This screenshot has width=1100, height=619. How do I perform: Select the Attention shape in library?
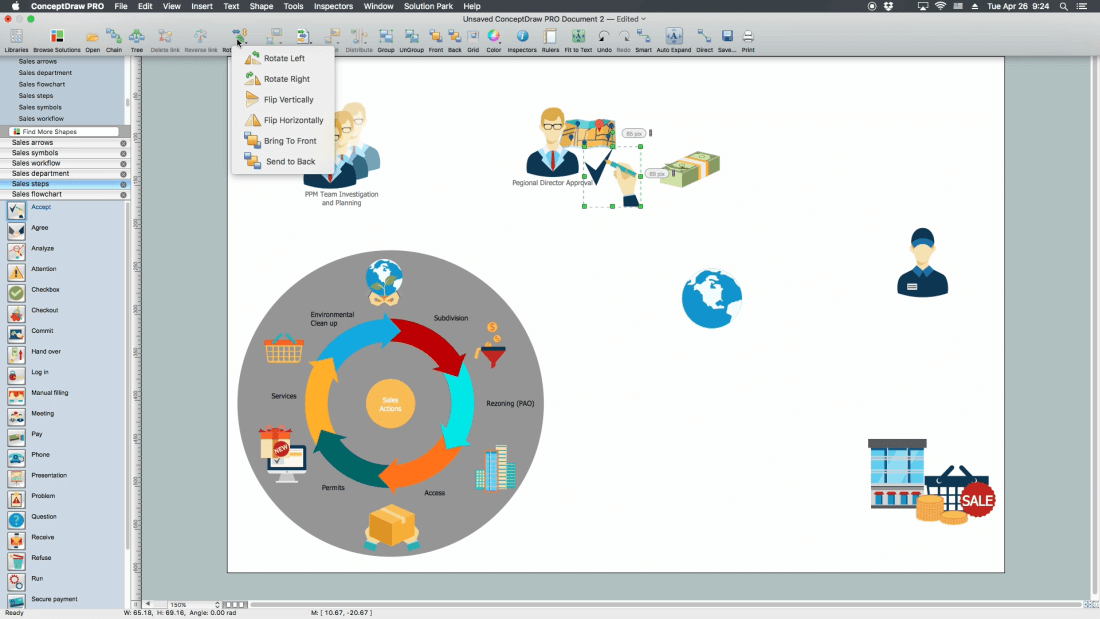click(x=16, y=272)
